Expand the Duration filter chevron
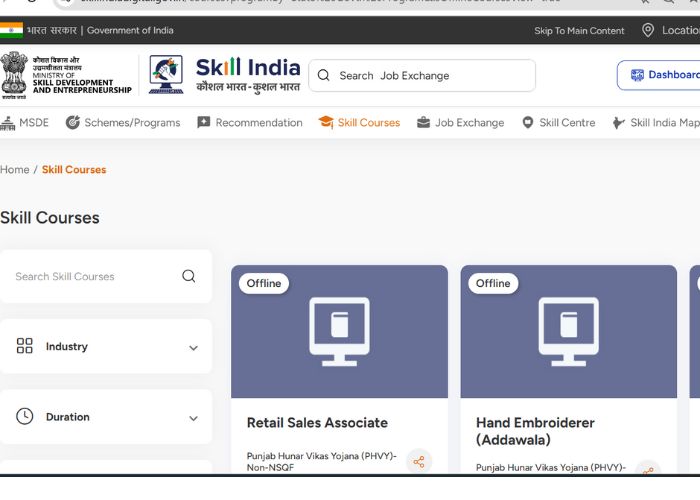The height and width of the screenshot is (500, 700). tap(193, 418)
